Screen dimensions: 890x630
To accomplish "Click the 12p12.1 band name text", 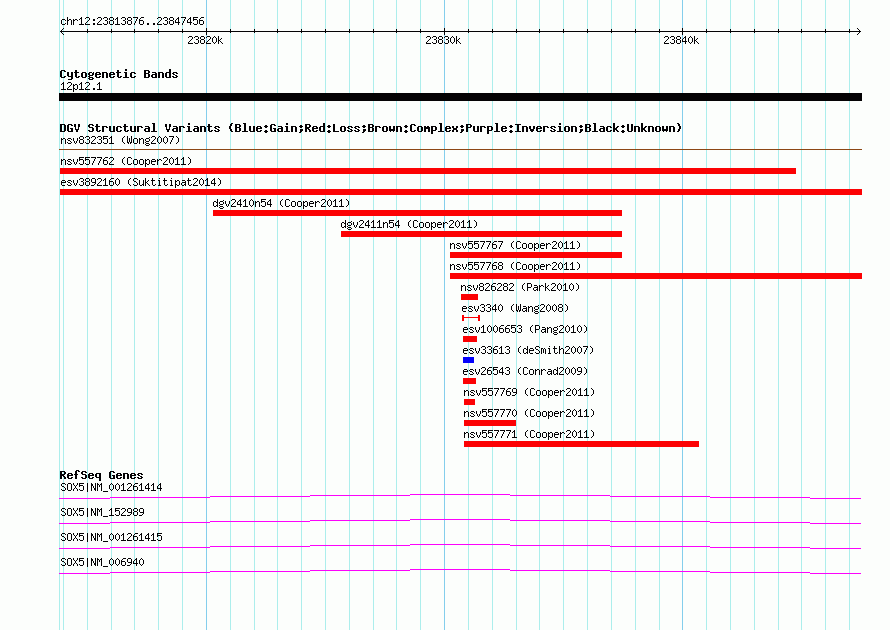I will pos(81,86).
